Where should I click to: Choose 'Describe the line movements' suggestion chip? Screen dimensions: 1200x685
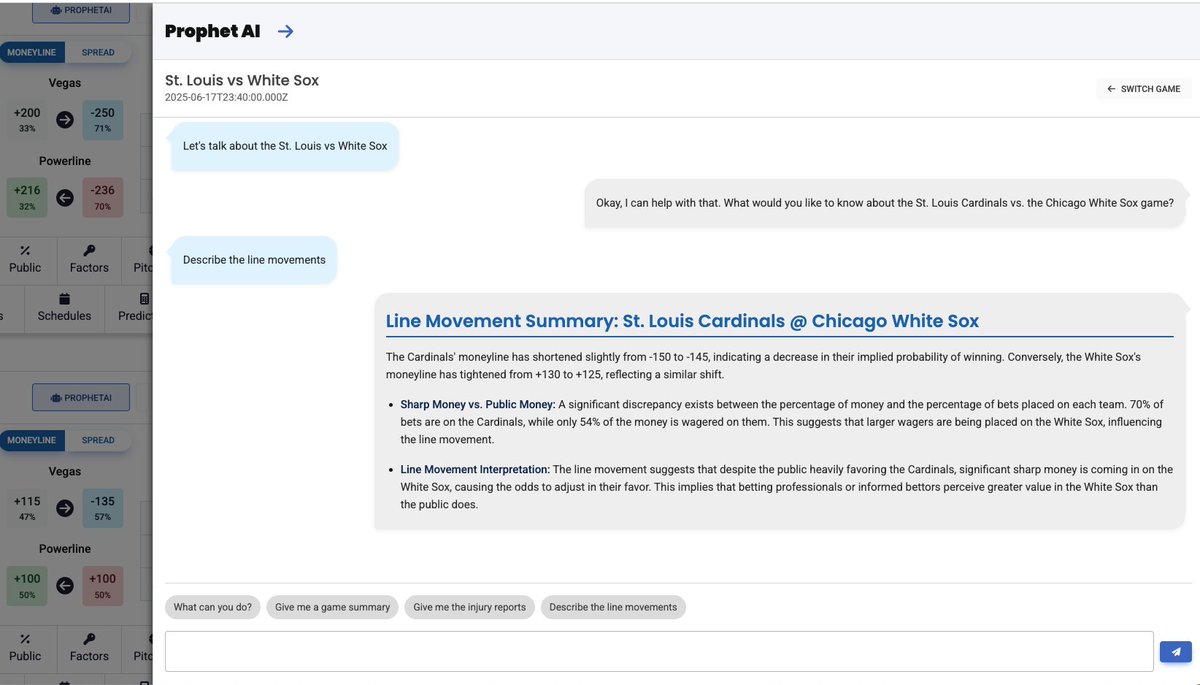pyautogui.click(x=613, y=607)
